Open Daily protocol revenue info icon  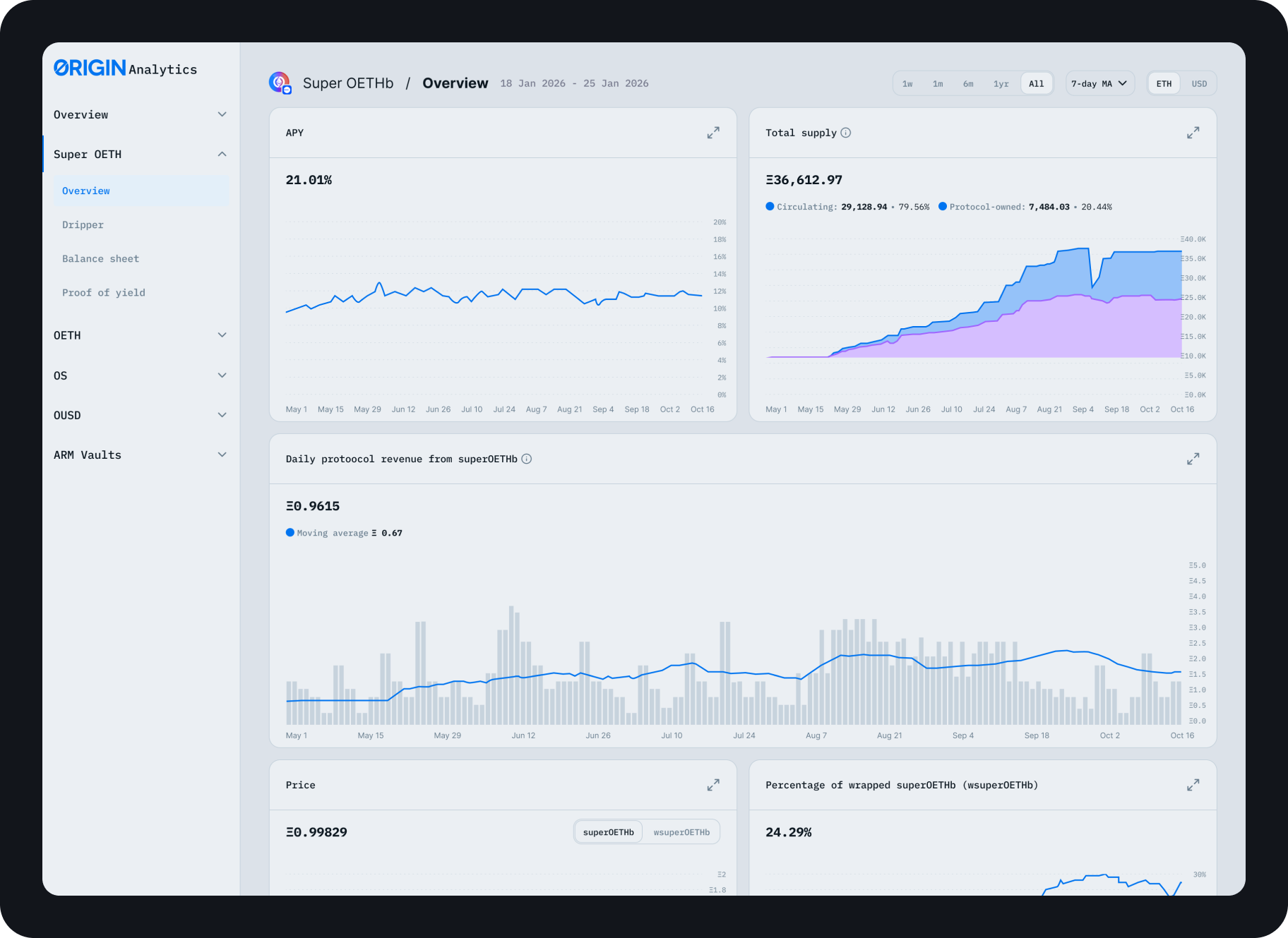click(527, 459)
